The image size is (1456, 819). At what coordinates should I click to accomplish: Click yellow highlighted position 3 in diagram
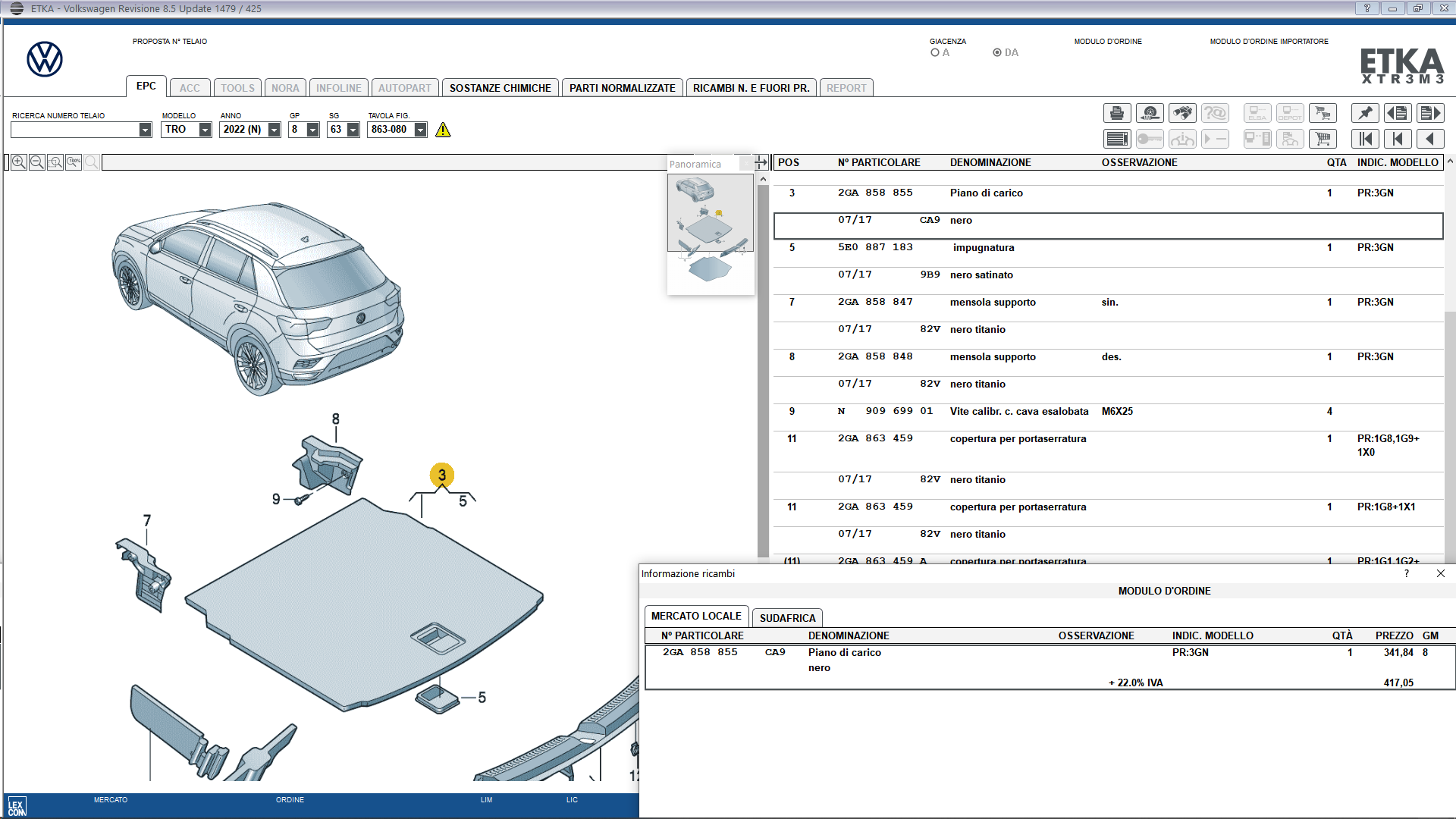[442, 475]
